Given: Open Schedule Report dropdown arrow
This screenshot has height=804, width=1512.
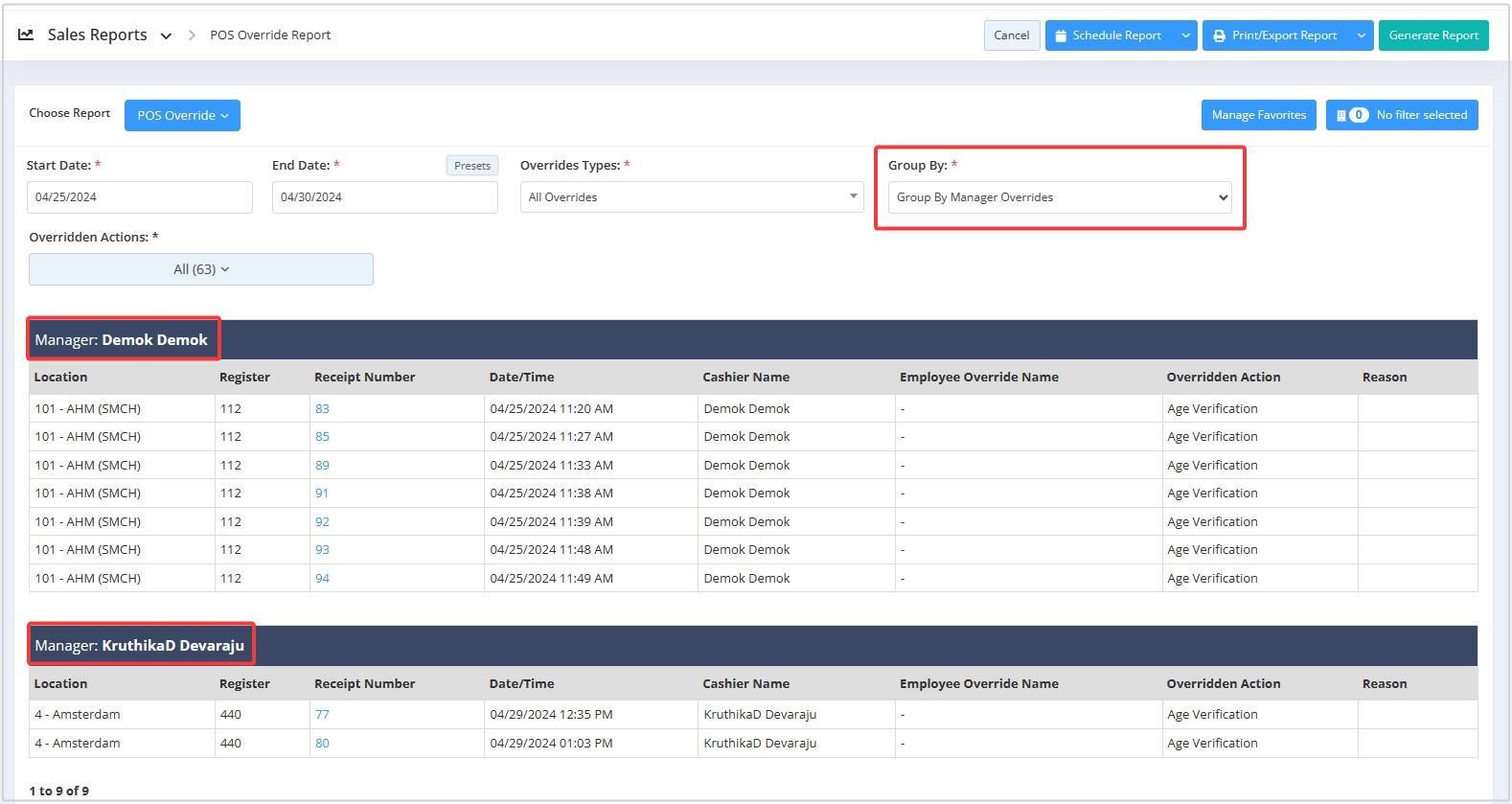Looking at the screenshot, I should pos(1185,35).
